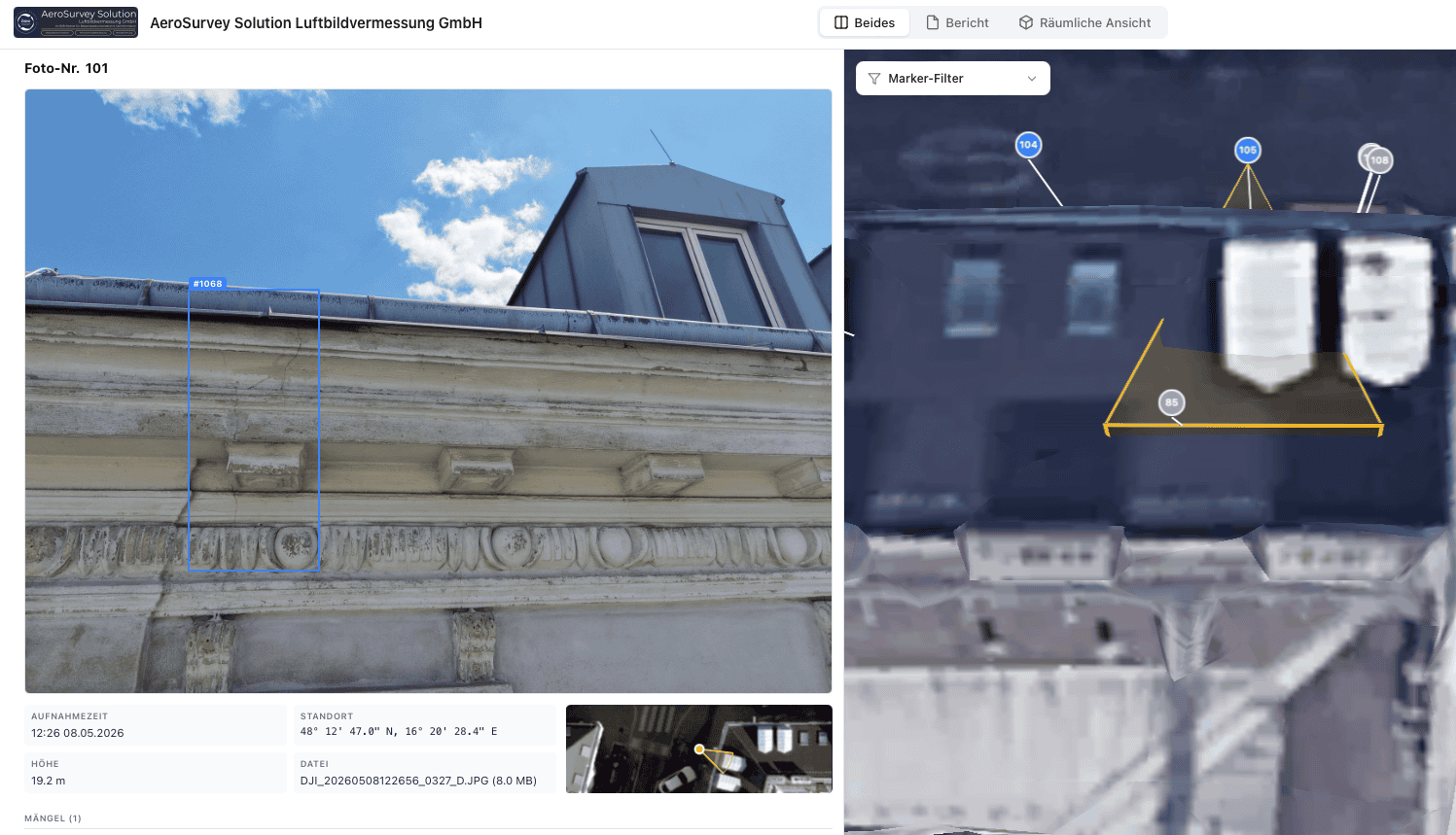
Task: Open the overhead minimap thumbnail
Action: (x=699, y=748)
